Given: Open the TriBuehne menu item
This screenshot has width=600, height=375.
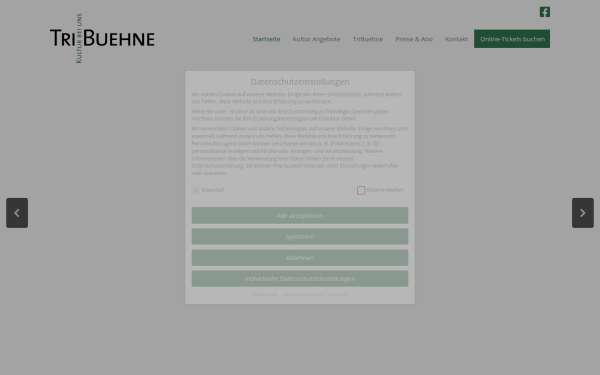Looking at the screenshot, I should 367,39.
